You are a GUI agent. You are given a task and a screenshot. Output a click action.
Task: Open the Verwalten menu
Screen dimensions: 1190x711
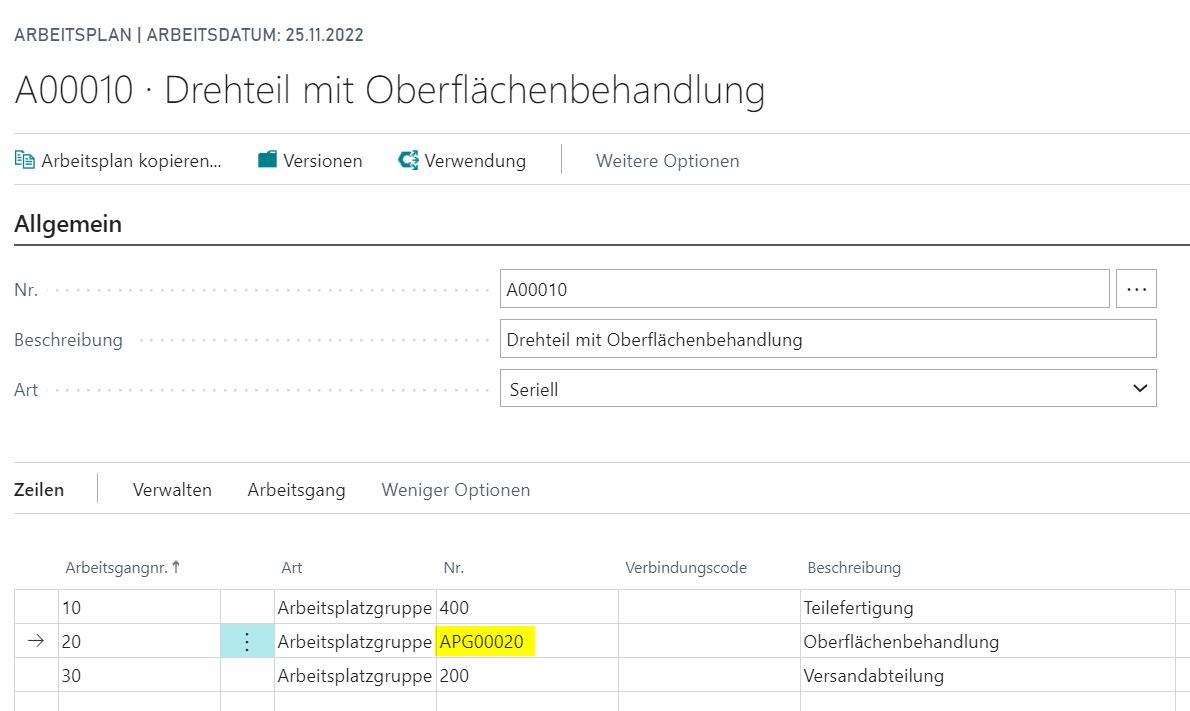(172, 489)
